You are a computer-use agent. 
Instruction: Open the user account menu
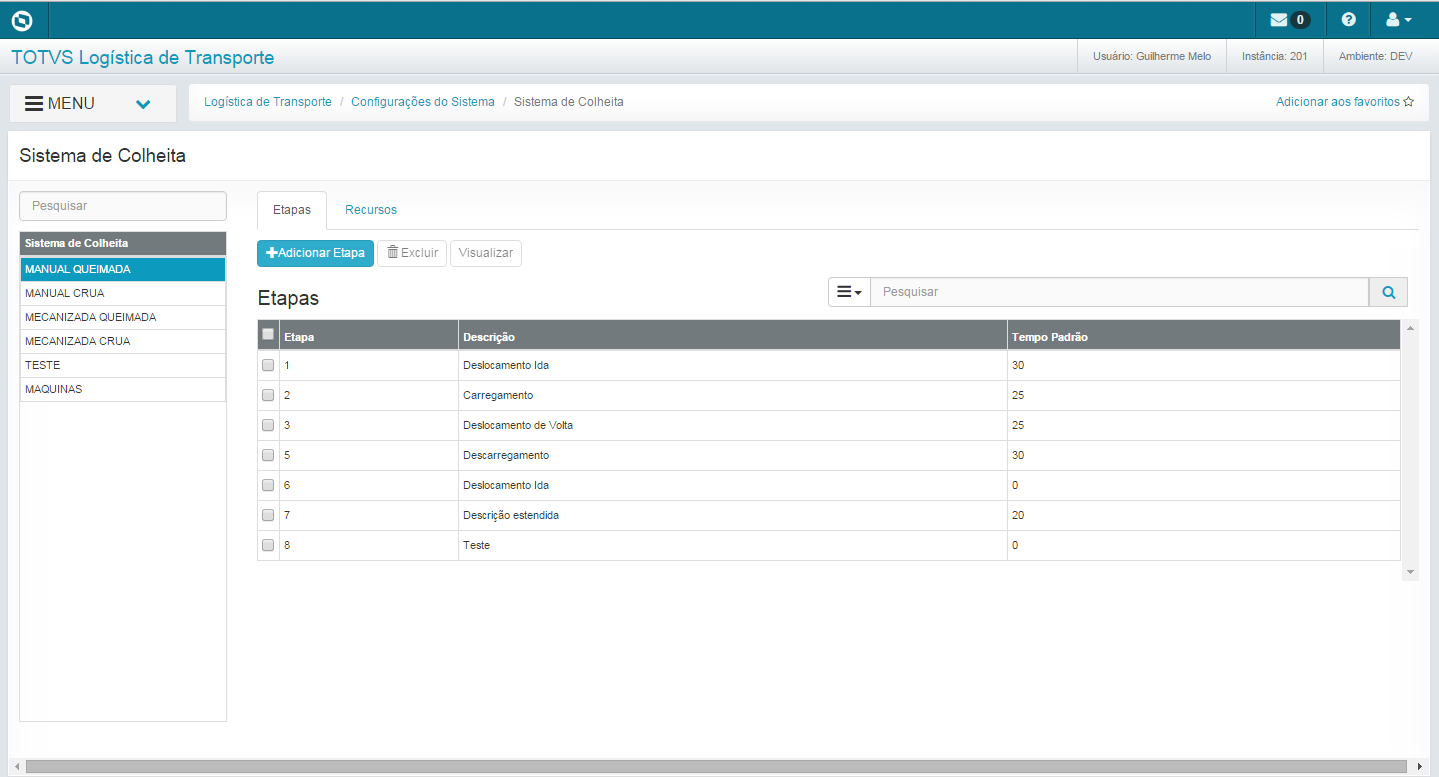(x=1398, y=20)
